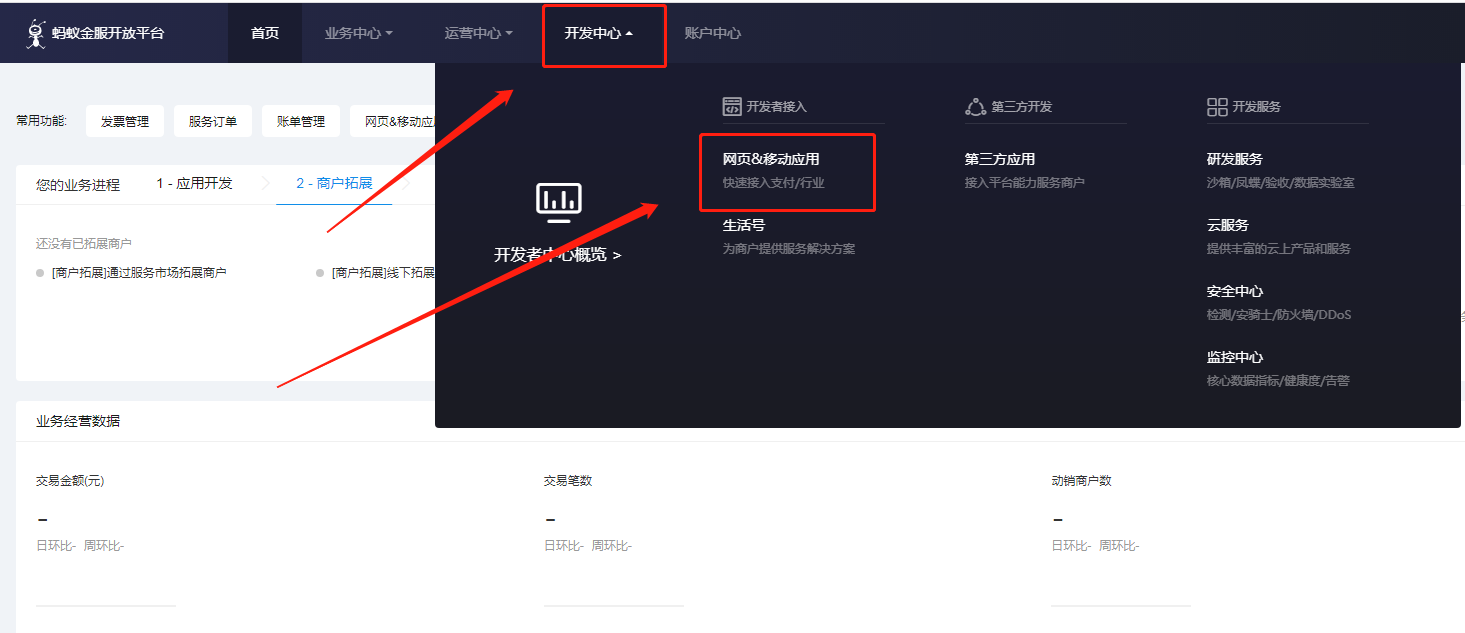Open the 账户中心 menu
The height and width of the screenshot is (633, 1465).
click(x=712, y=33)
